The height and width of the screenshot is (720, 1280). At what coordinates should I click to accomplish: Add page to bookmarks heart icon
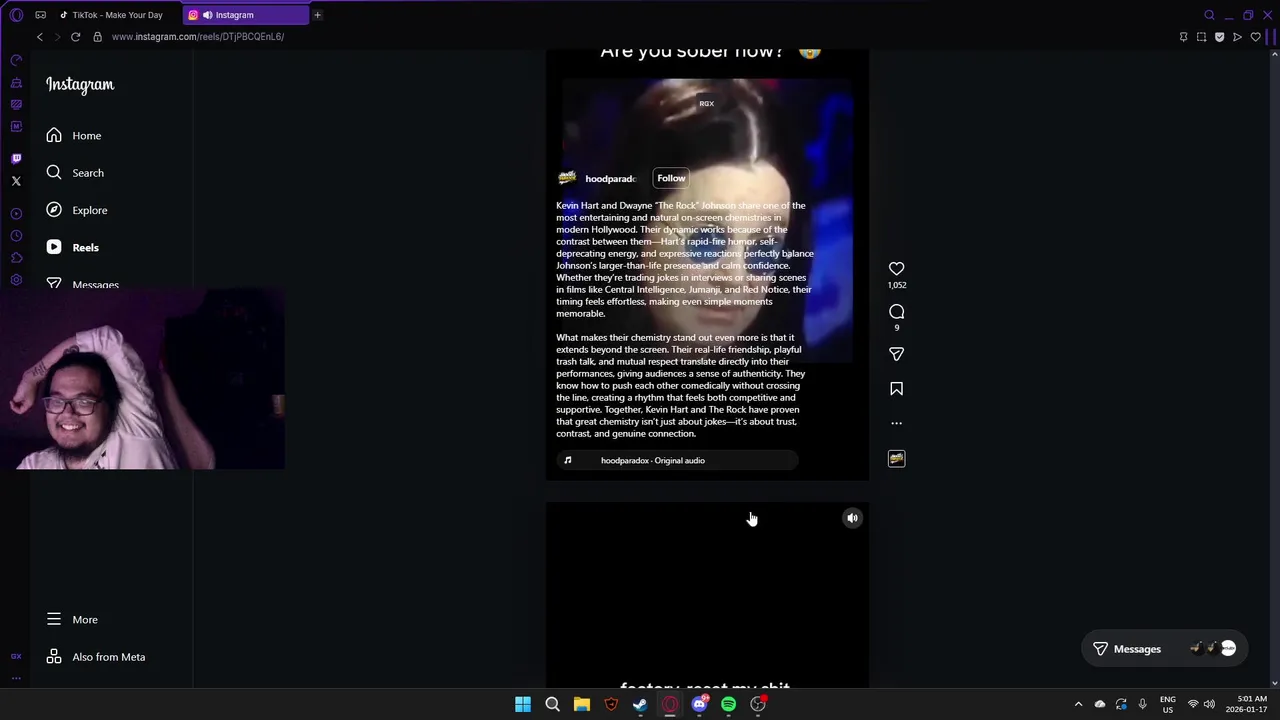(x=1255, y=37)
